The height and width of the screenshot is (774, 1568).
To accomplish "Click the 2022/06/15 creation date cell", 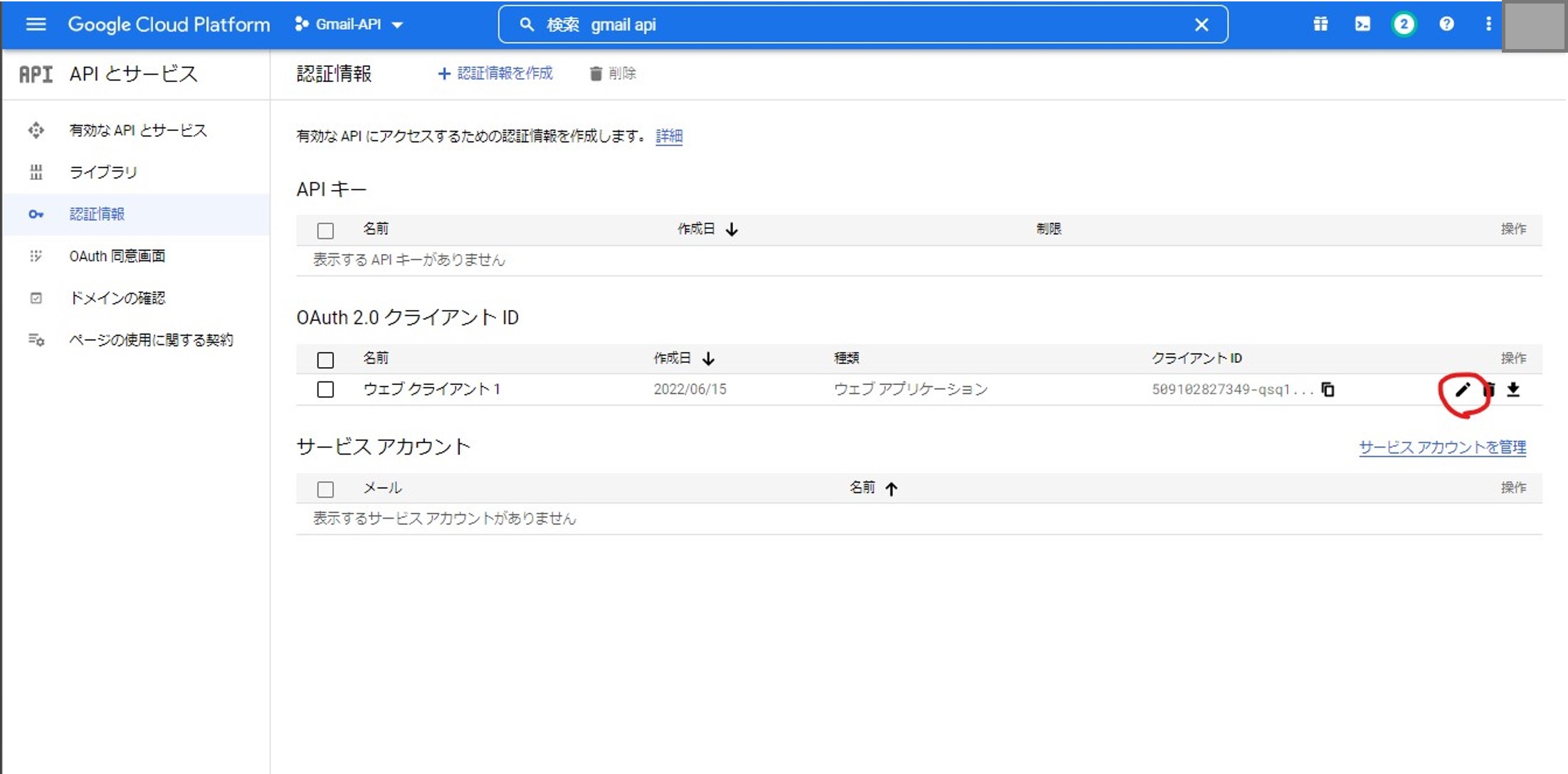I will (690, 389).
